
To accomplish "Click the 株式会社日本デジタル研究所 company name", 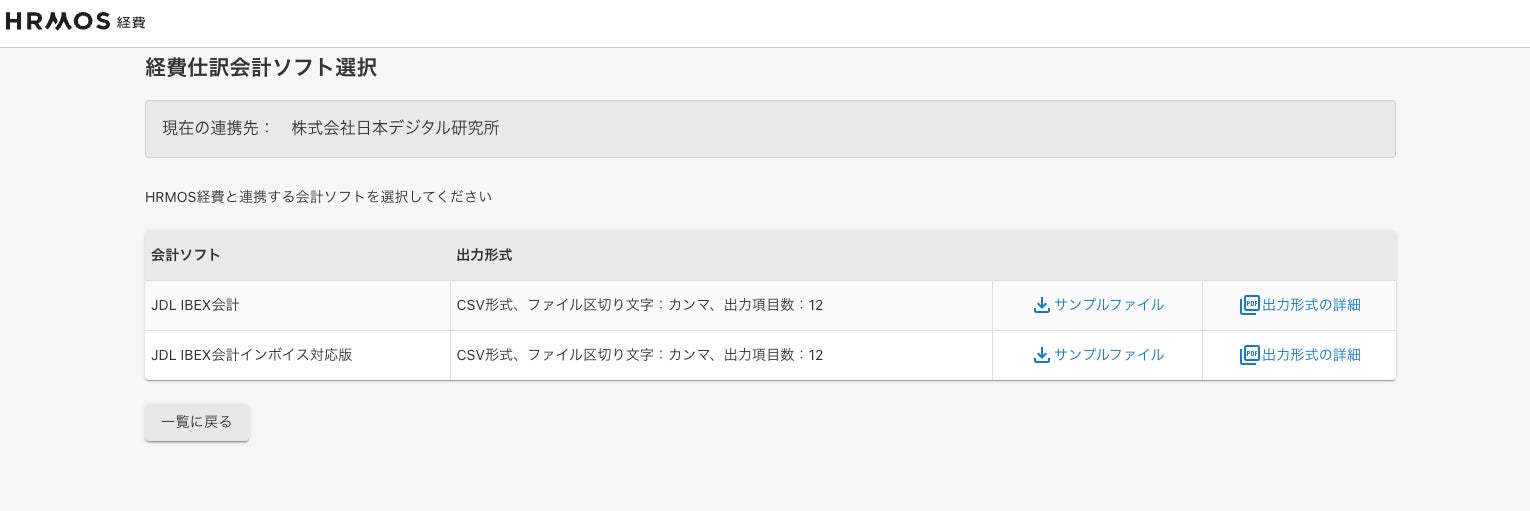I will click(395, 128).
